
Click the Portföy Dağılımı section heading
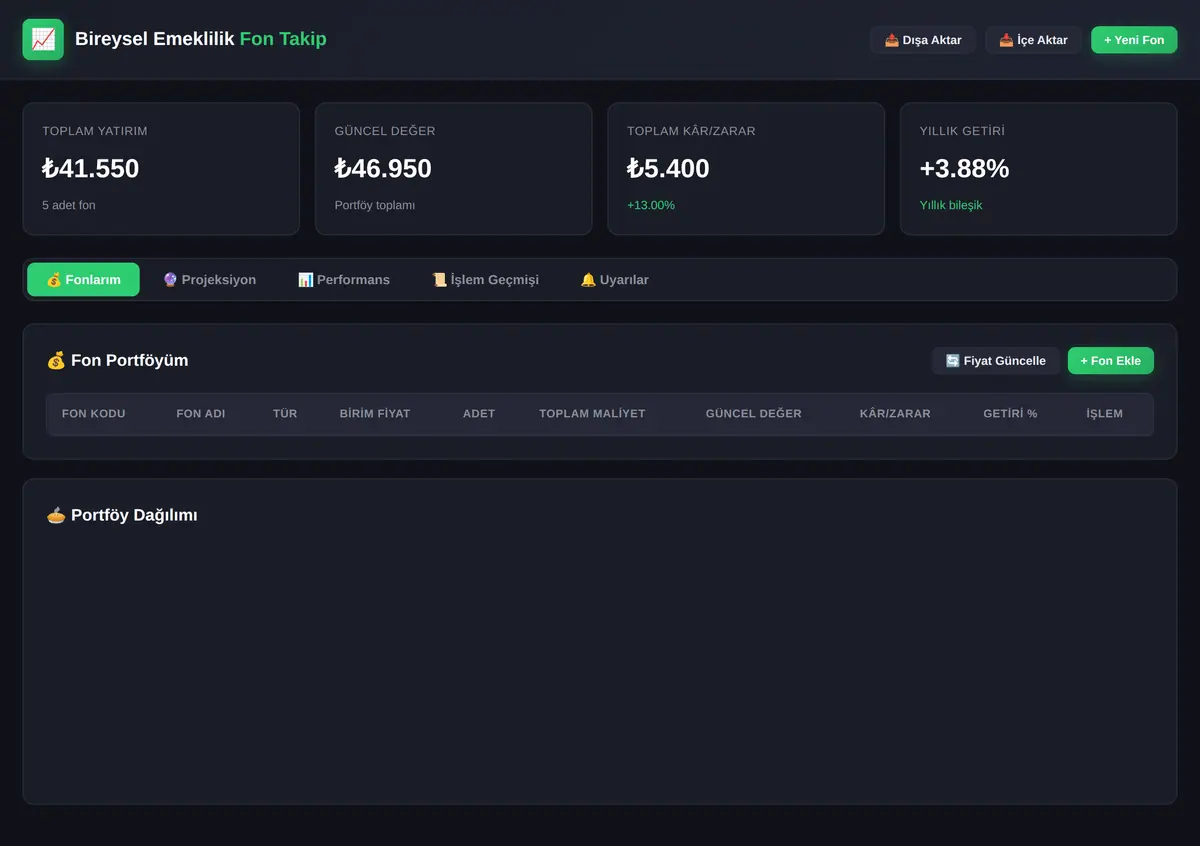122,515
